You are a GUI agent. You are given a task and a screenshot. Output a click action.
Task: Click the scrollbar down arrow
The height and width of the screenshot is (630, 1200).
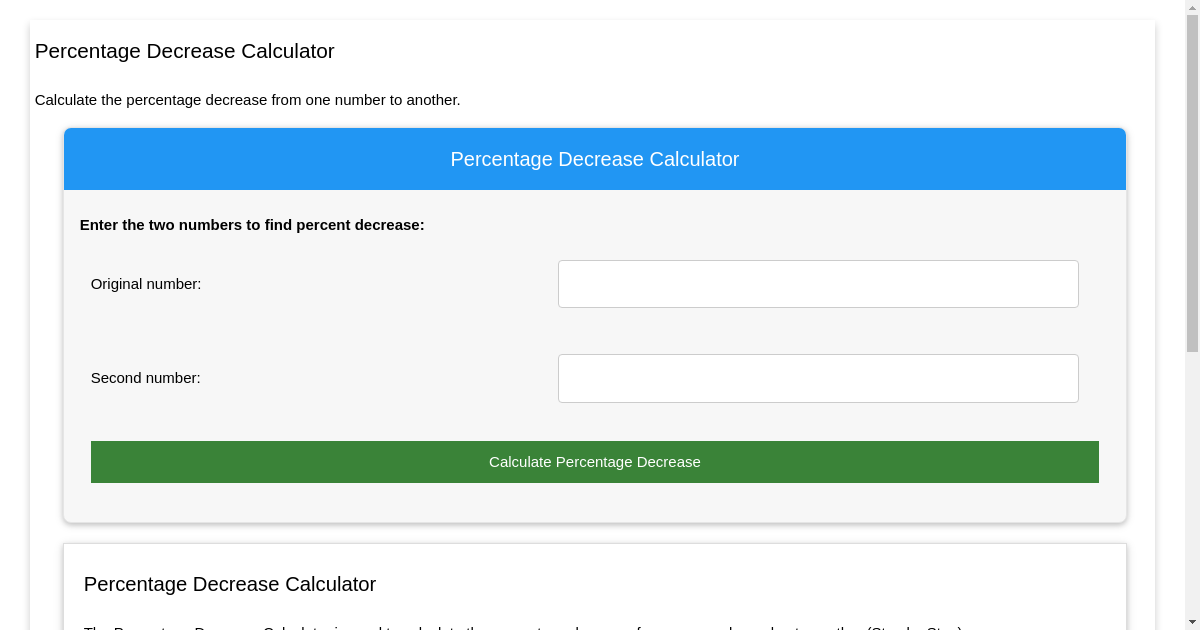(x=1192, y=622)
